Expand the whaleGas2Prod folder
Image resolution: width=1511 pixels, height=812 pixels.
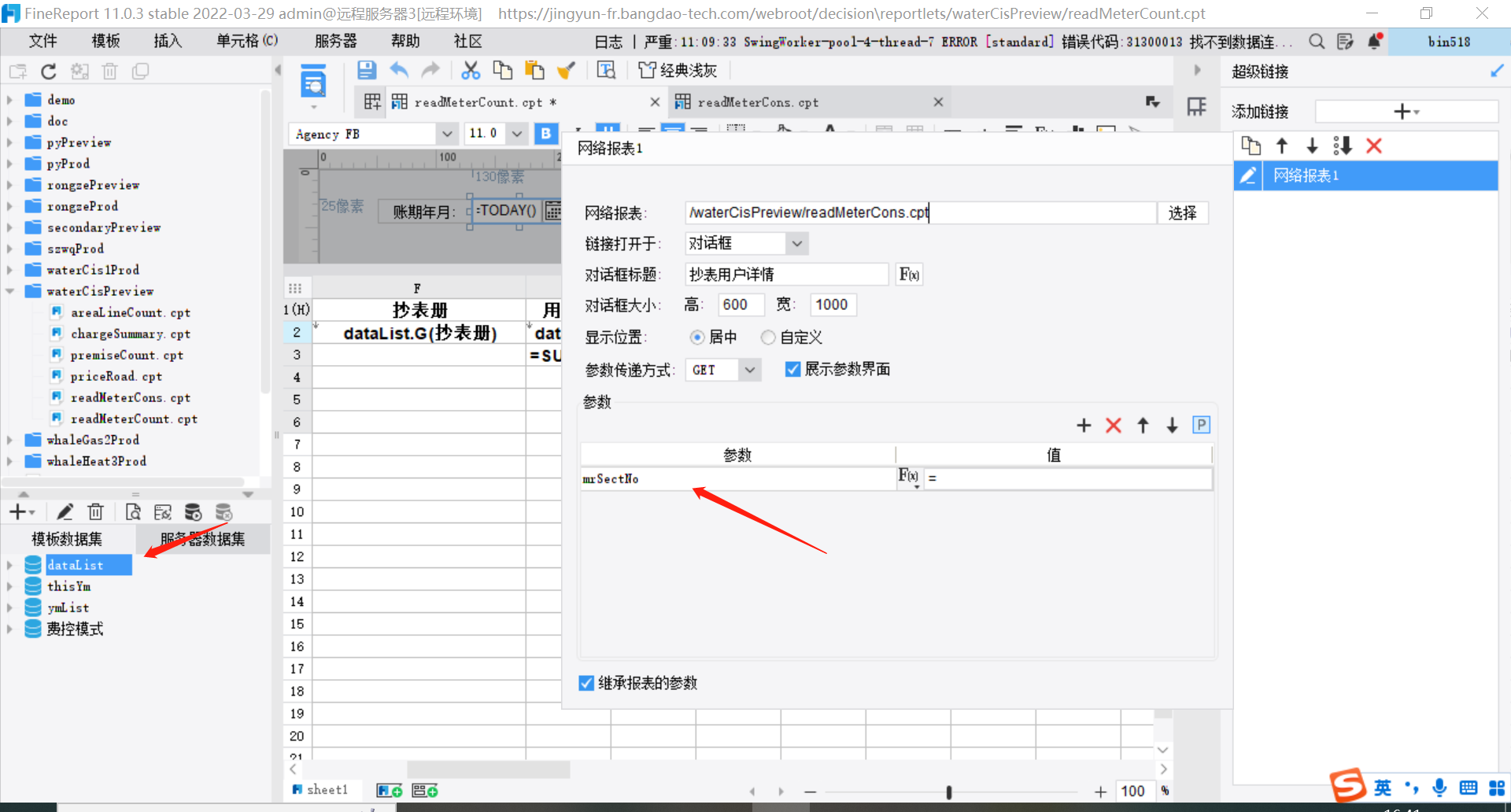pyautogui.click(x=9, y=440)
